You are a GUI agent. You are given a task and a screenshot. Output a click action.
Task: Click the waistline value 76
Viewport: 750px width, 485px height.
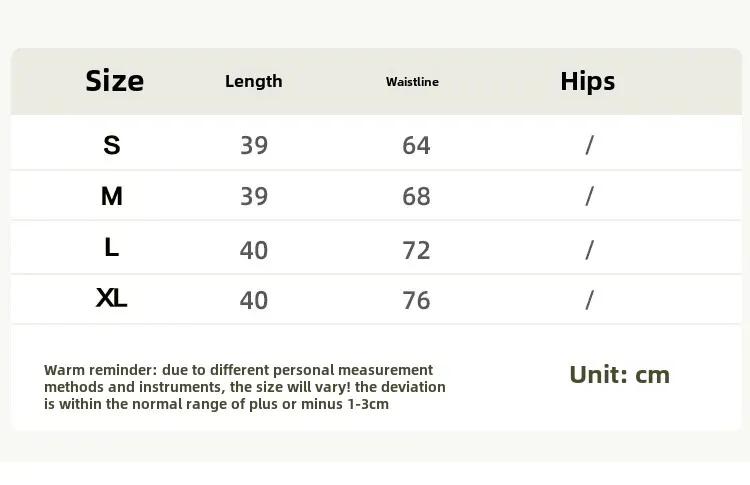pos(416,300)
